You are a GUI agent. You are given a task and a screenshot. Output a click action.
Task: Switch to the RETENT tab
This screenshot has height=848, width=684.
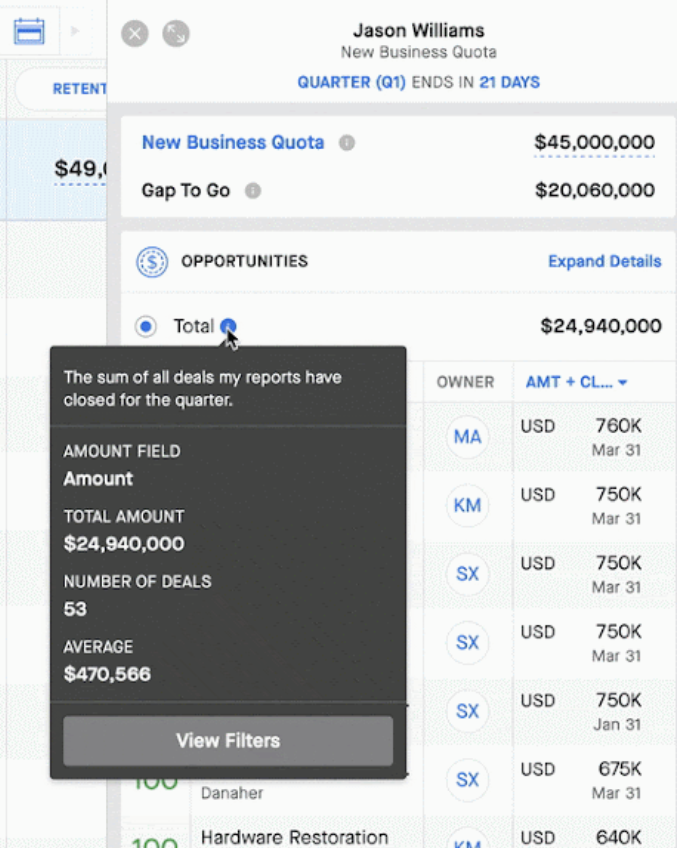tap(79, 89)
